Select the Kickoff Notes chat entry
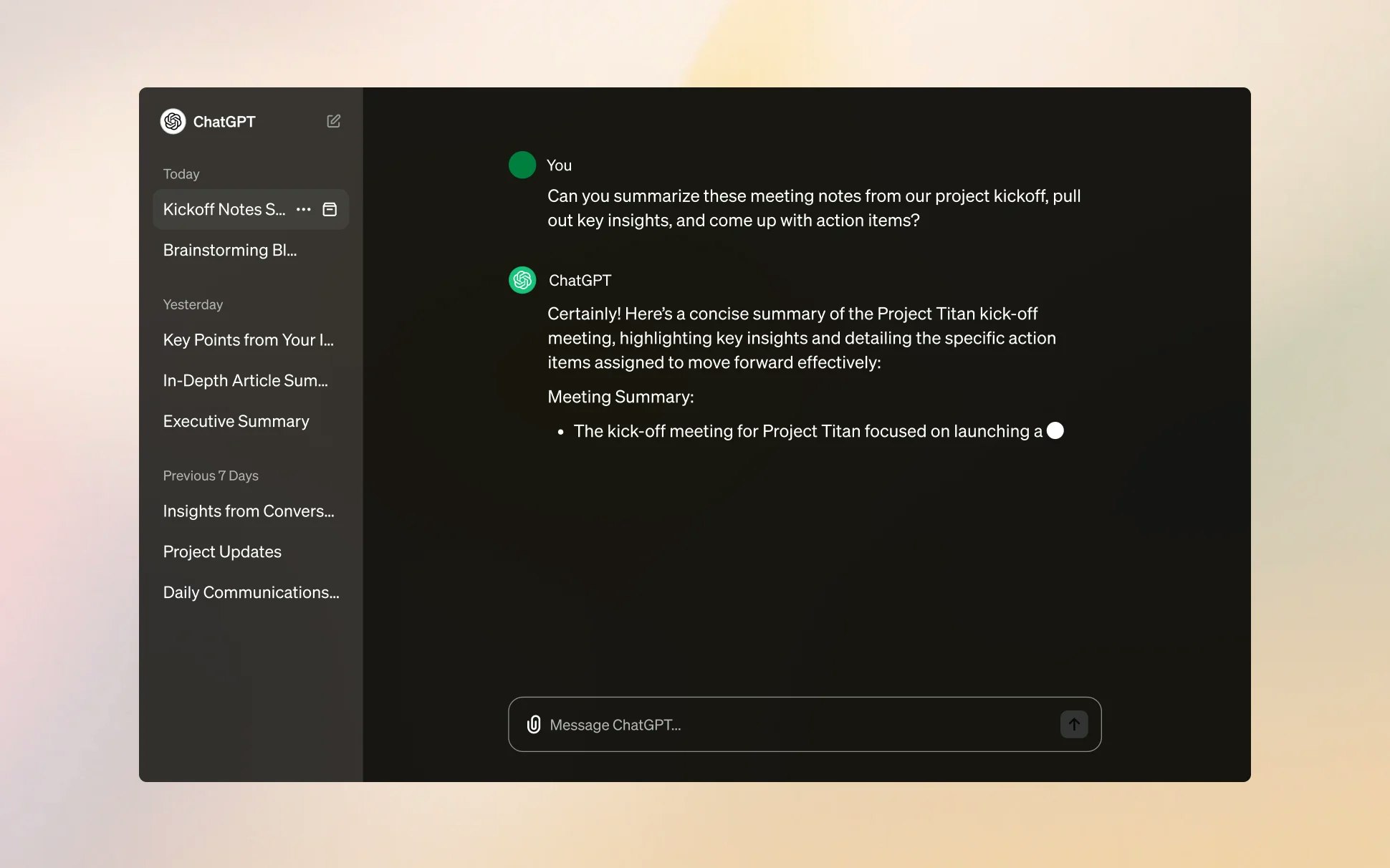 pyautogui.click(x=224, y=209)
